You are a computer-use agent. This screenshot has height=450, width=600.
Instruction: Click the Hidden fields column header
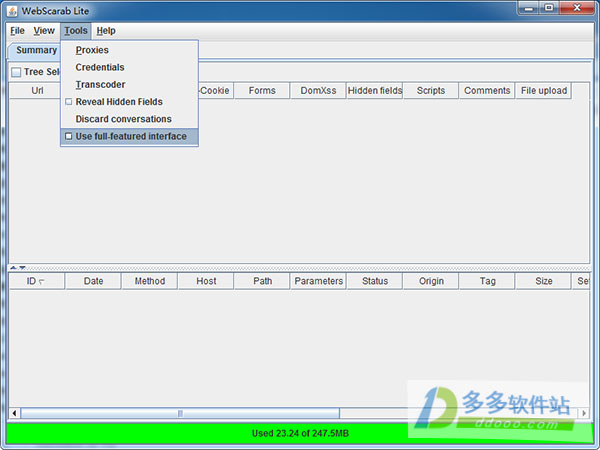pos(375,91)
